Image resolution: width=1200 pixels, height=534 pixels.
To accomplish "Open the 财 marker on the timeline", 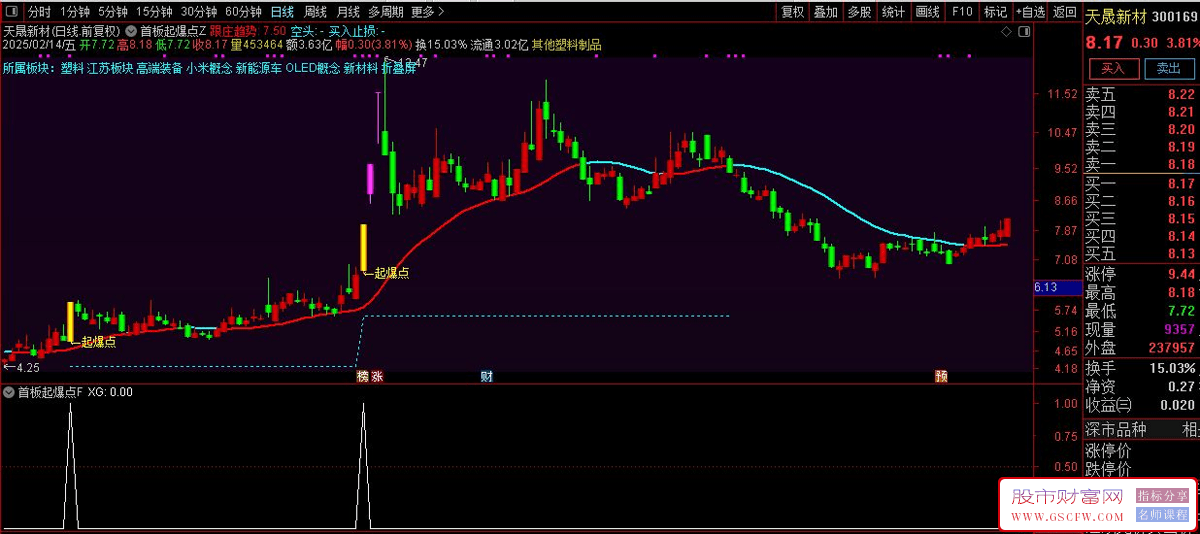I will (487, 377).
